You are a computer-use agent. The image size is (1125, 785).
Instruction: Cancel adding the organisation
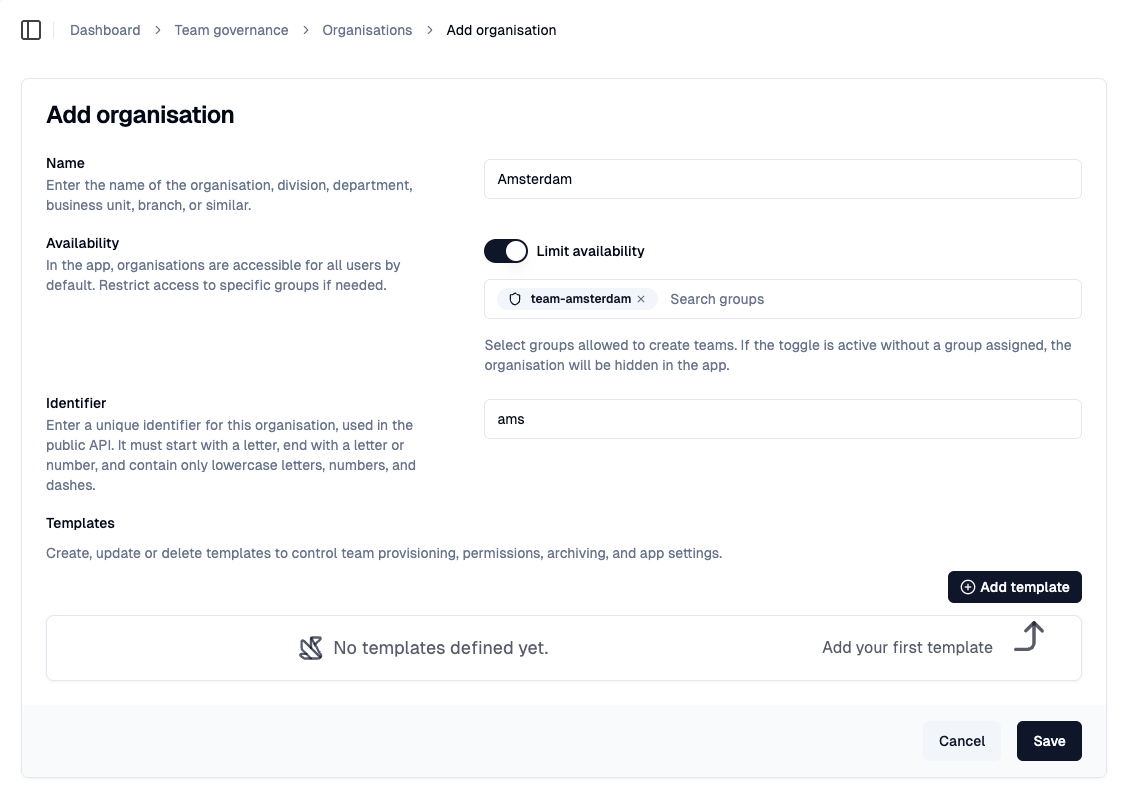pos(961,741)
